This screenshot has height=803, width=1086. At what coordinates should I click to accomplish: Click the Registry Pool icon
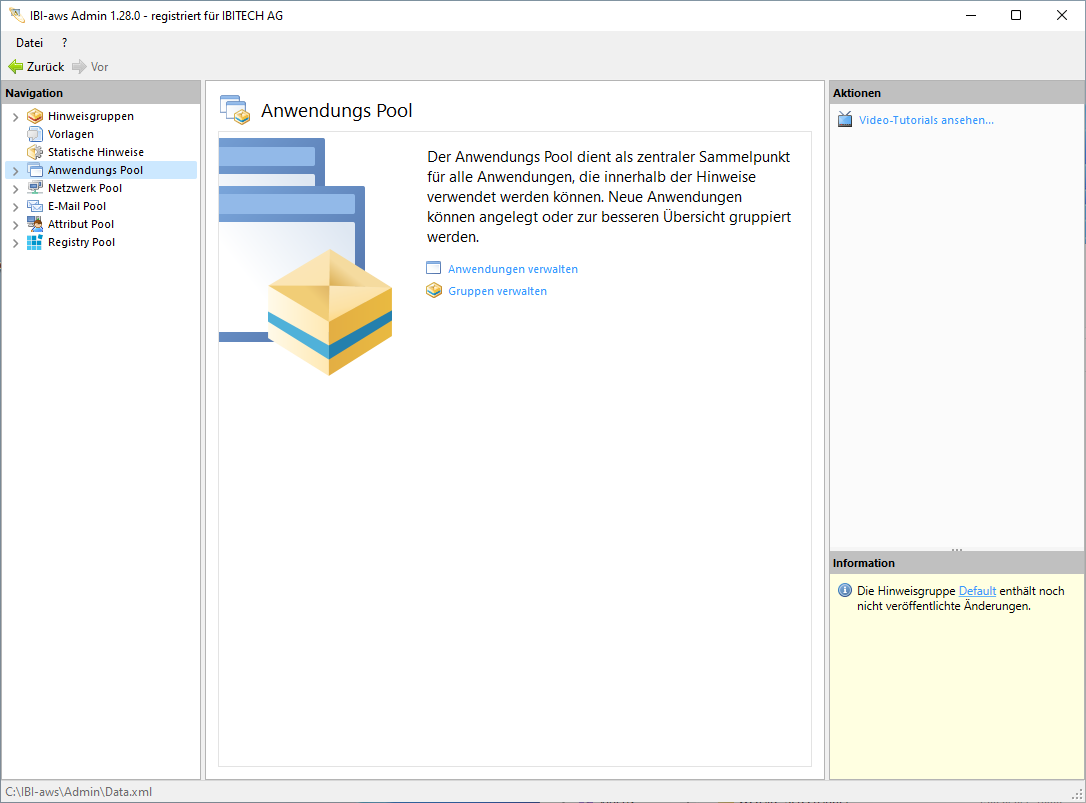35,242
